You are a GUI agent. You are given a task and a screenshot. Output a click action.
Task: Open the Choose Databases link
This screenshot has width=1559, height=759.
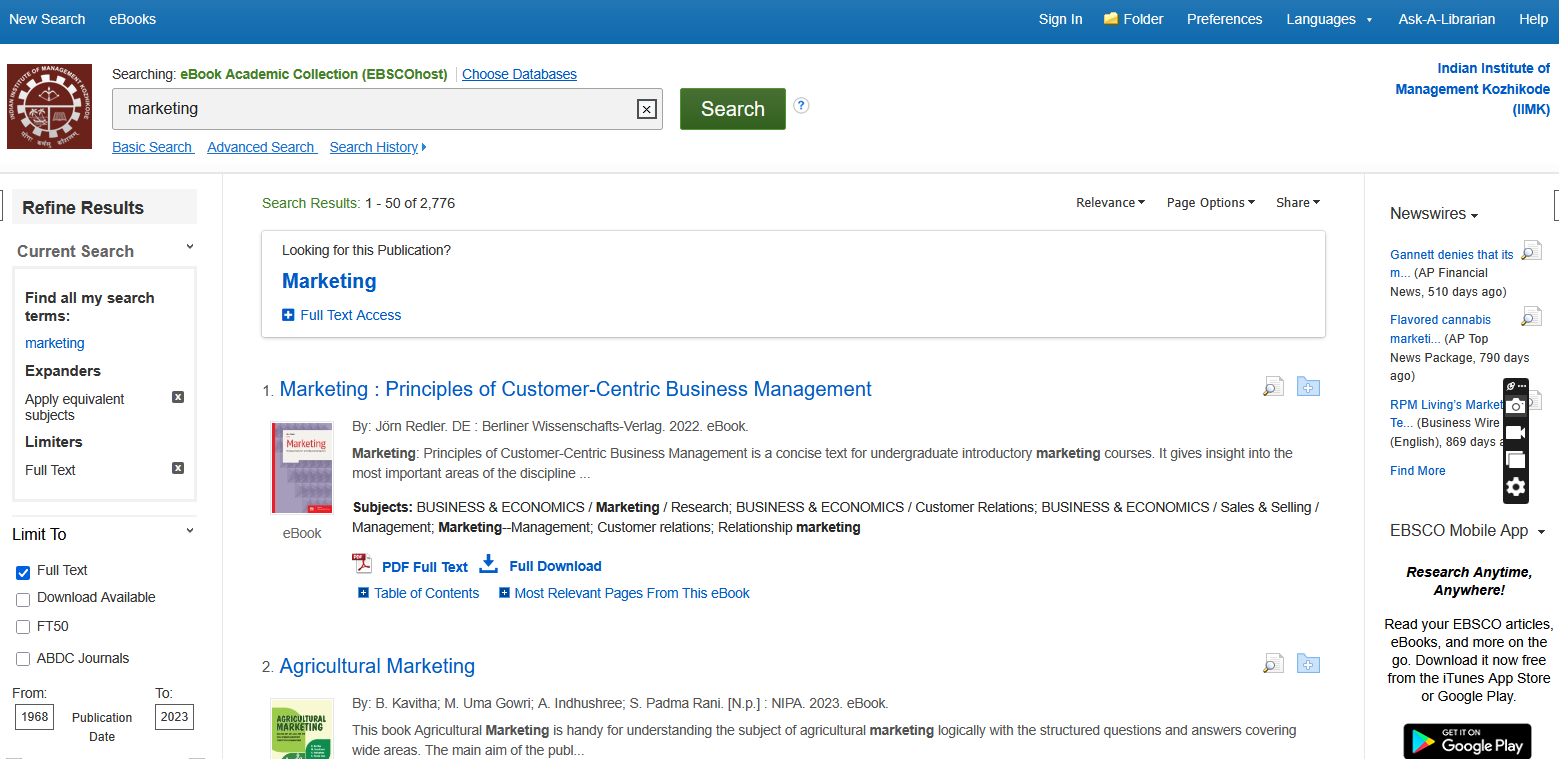point(519,74)
